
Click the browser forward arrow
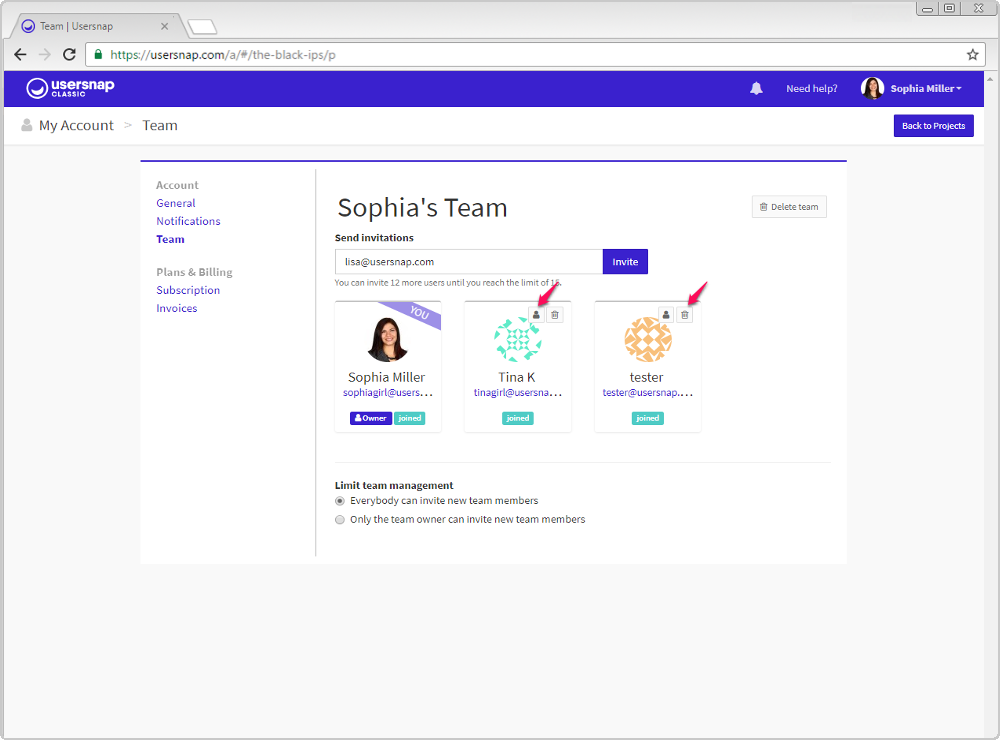point(45,55)
